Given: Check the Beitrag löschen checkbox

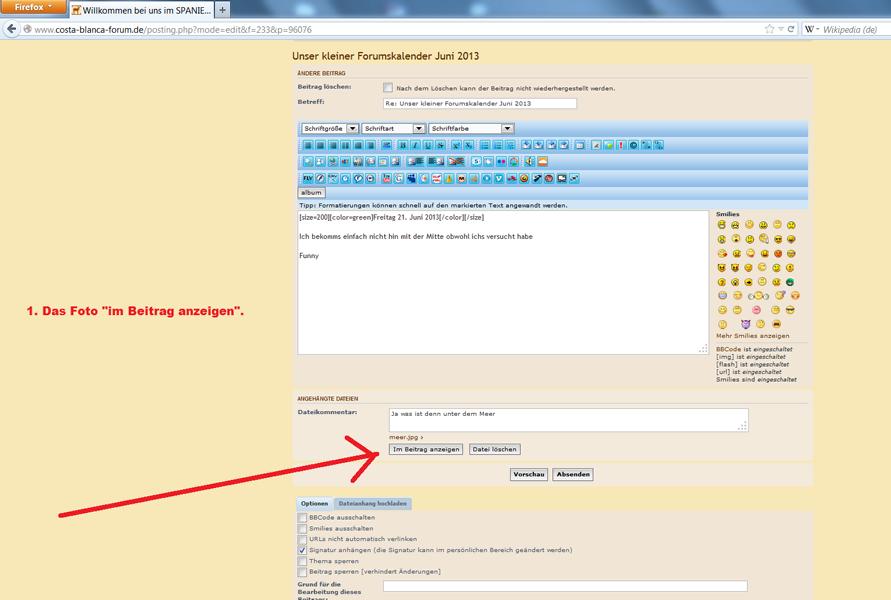Looking at the screenshot, I should [x=388, y=88].
